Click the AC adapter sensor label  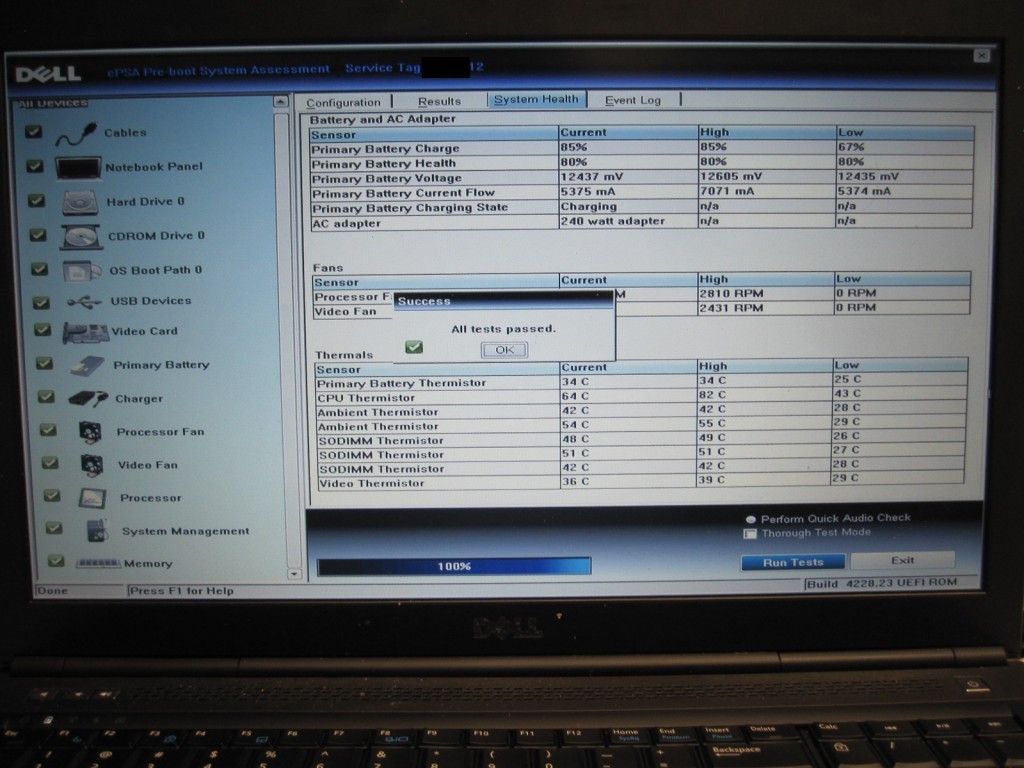tap(346, 223)
